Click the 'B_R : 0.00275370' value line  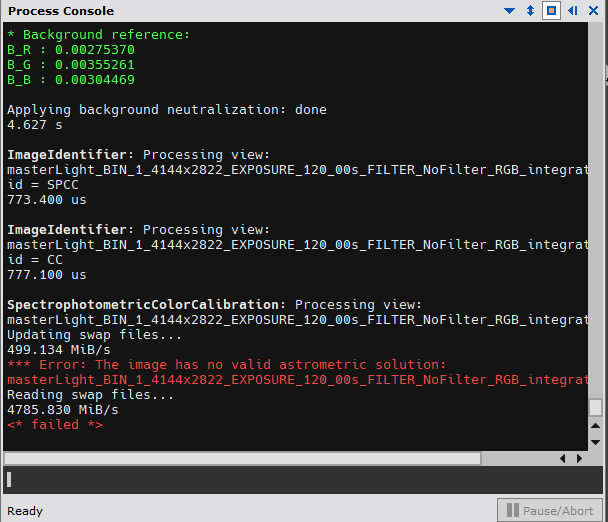tap(71, 50)
